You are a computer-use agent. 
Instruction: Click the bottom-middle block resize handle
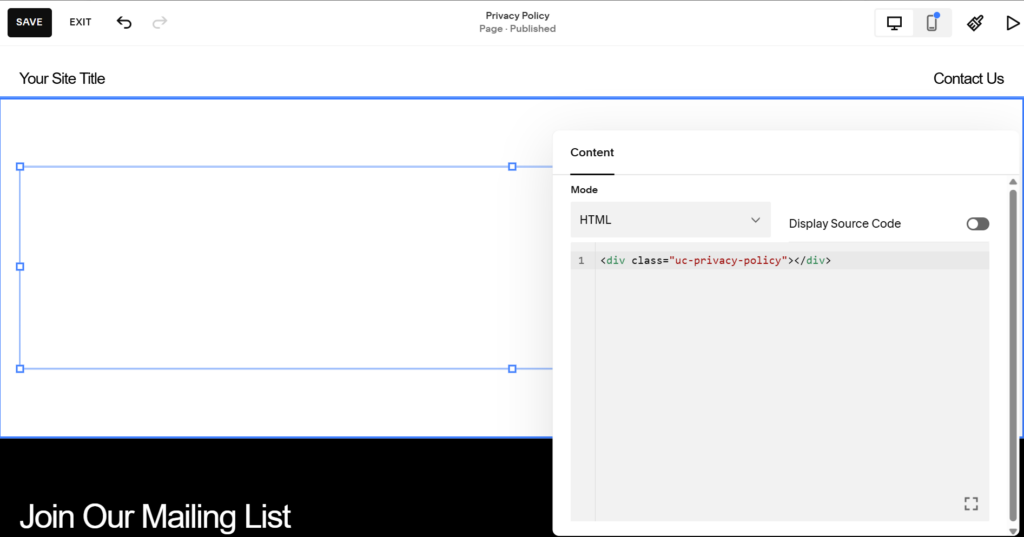point(512,369)
